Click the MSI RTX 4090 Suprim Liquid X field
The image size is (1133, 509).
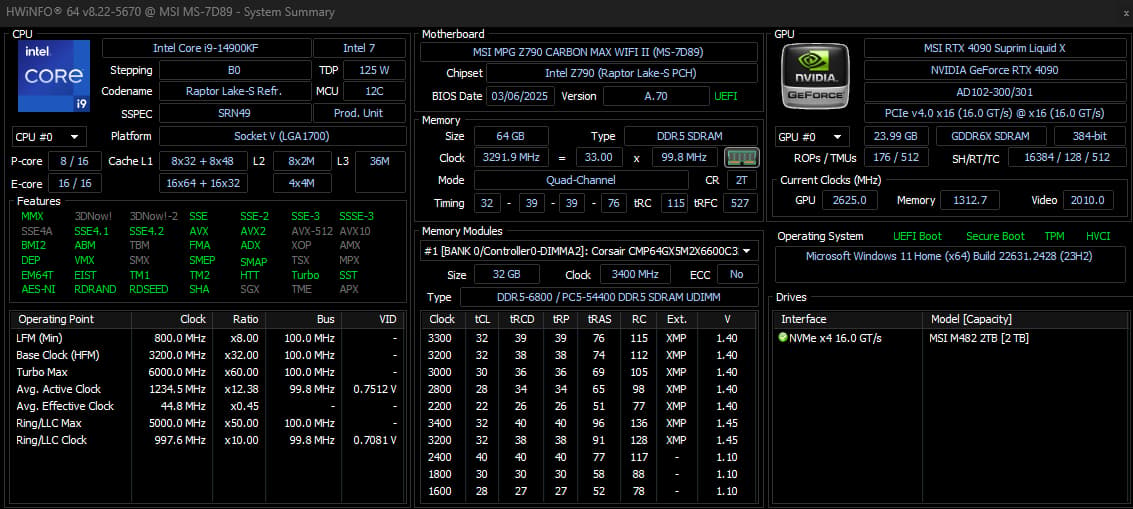click(x=994, y=48)
